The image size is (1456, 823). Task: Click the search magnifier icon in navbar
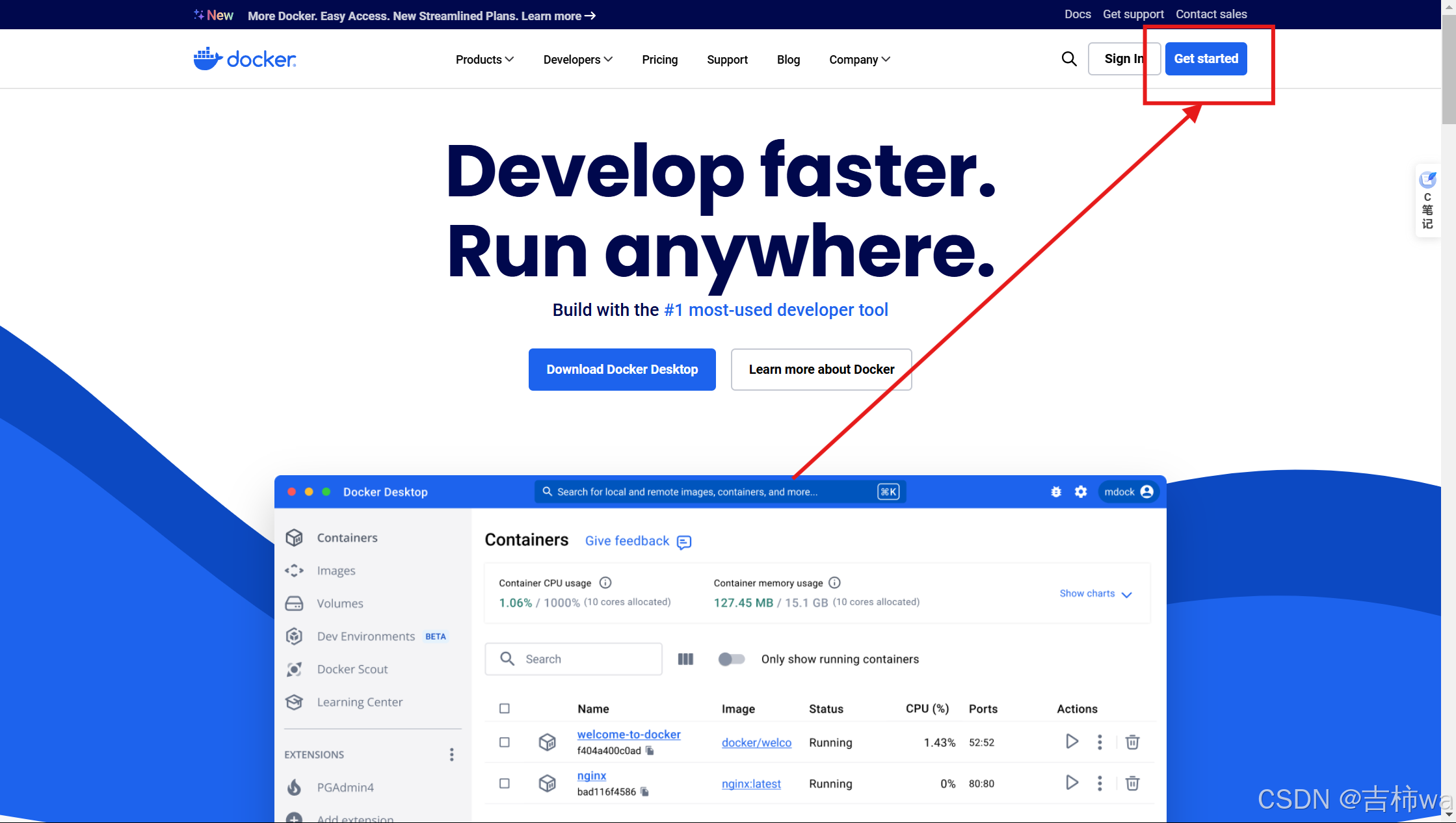coord(1068,59)
